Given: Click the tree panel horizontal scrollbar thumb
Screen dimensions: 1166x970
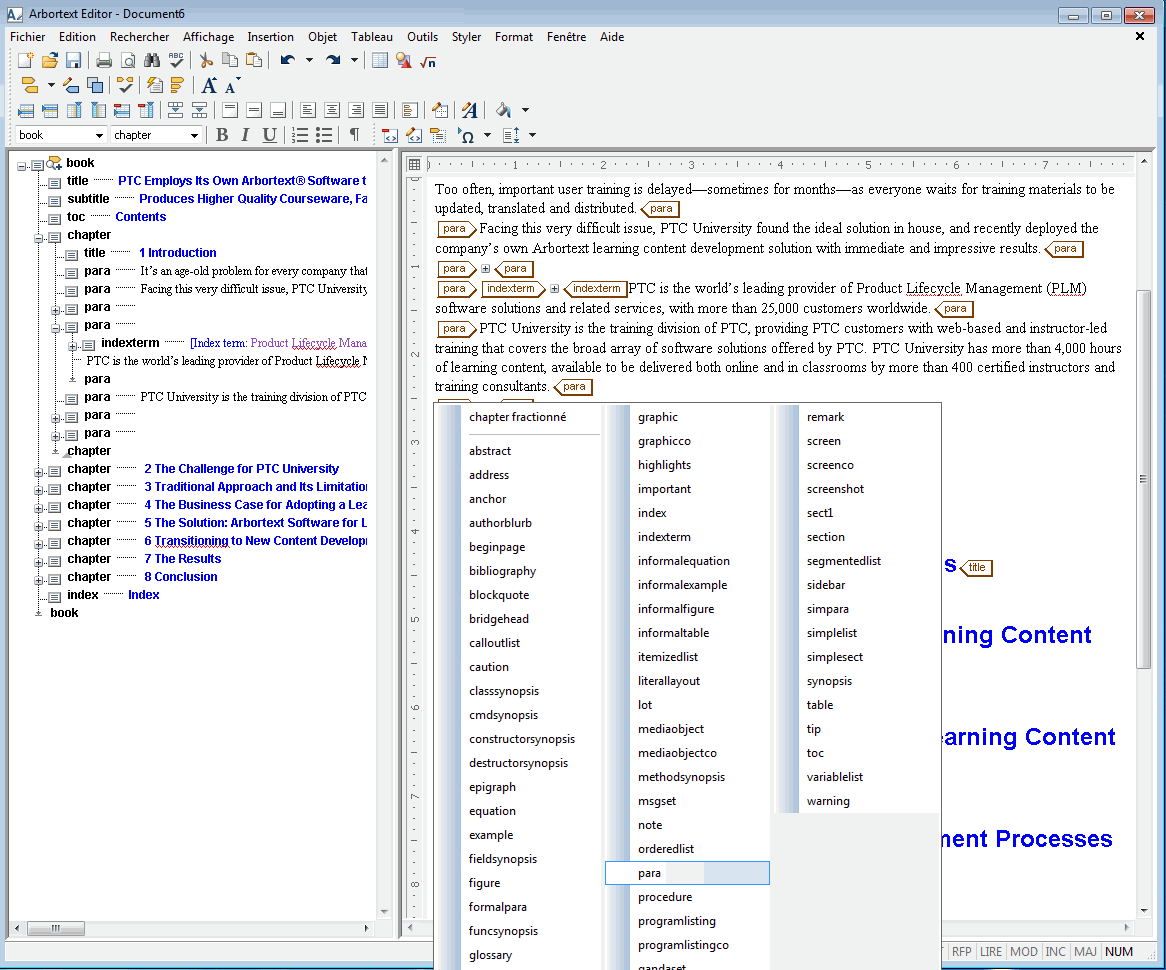Looking at the screenshot, I should (x=56, y=928).
